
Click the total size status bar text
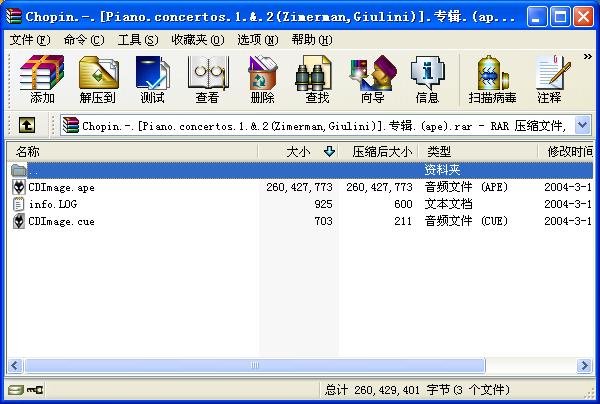(417, 390)
